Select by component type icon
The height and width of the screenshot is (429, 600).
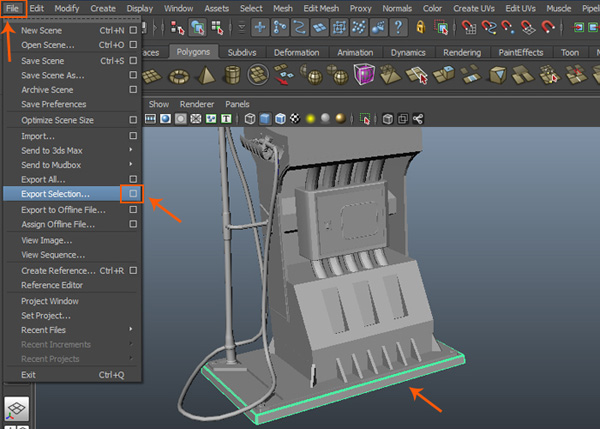click(x=217, y=28)
